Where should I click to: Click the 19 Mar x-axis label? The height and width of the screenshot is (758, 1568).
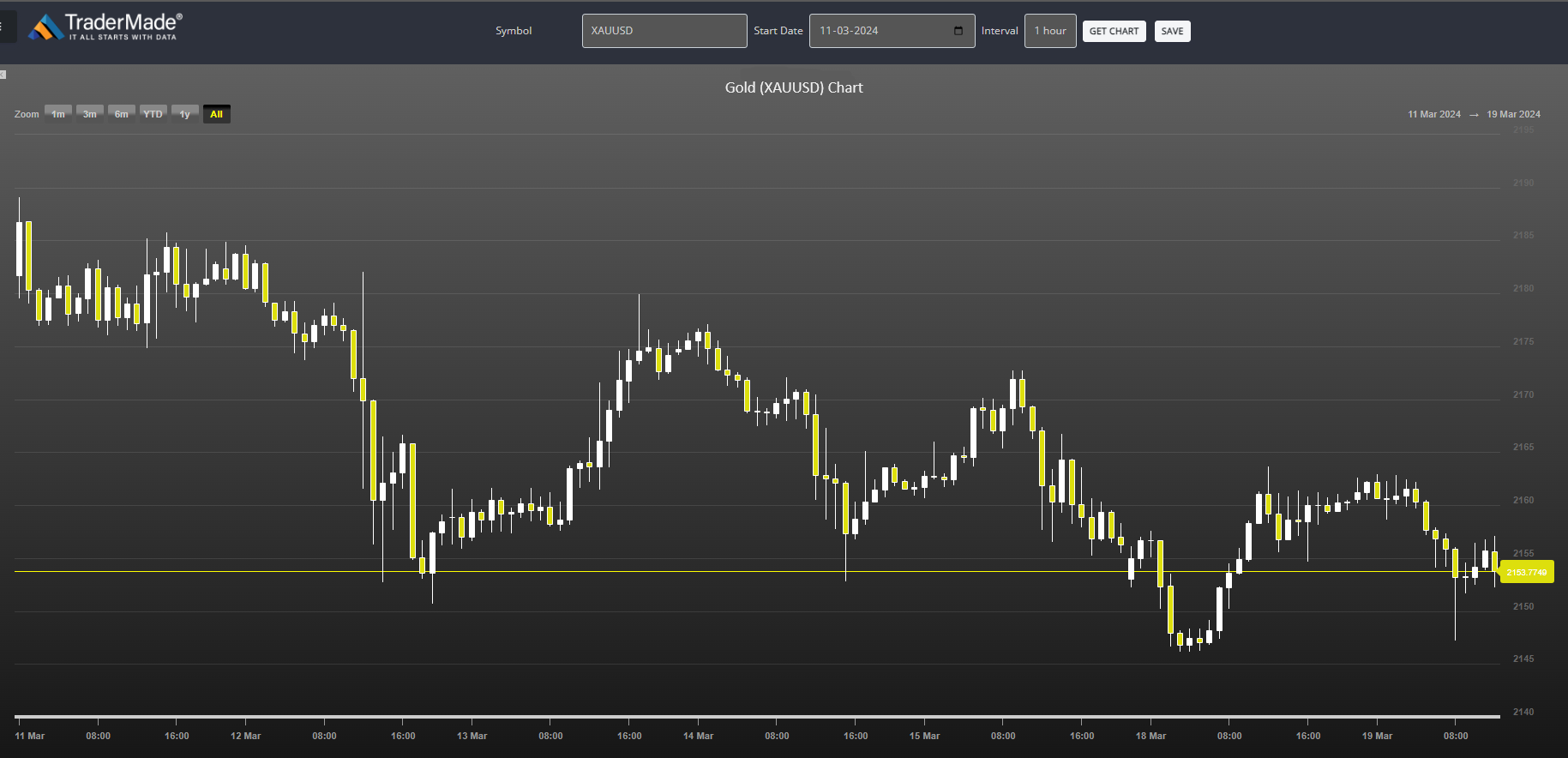point(1377,736)
